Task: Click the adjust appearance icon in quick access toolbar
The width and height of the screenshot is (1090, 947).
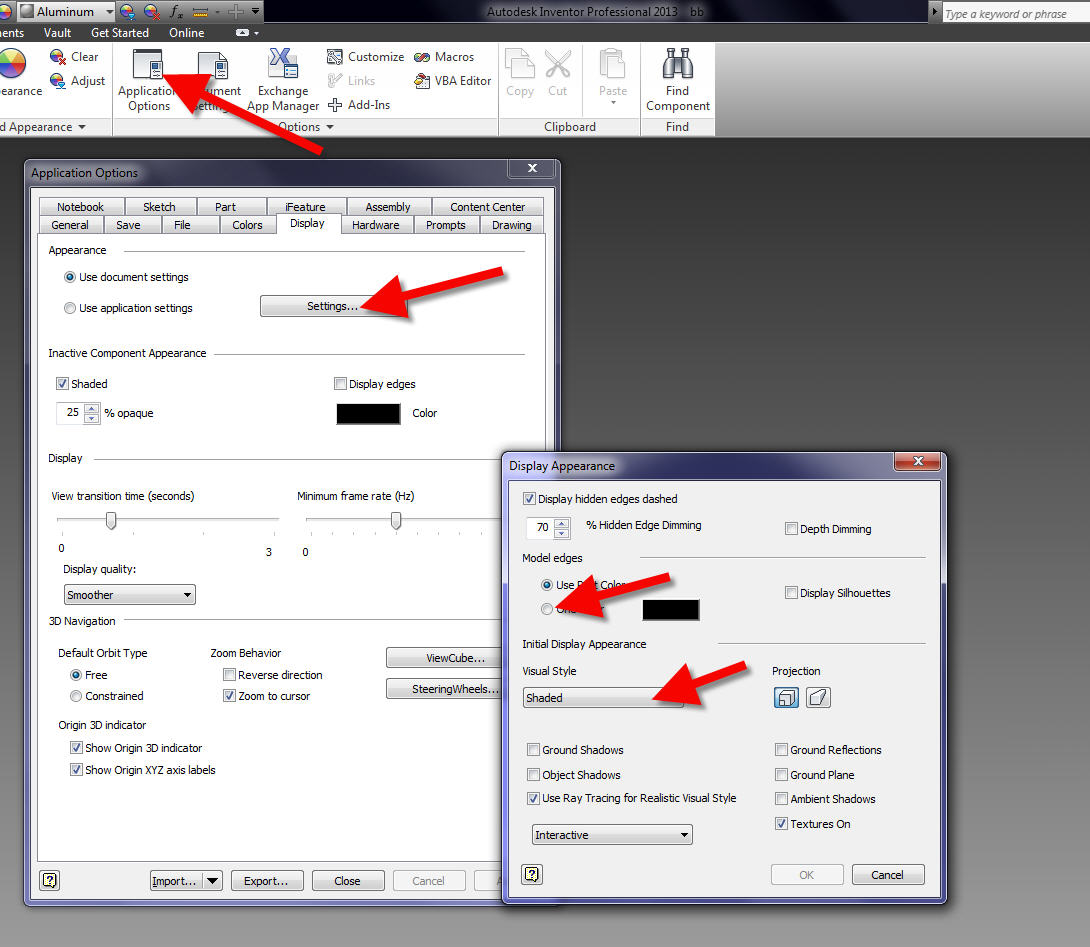Action: pos(127,11)
